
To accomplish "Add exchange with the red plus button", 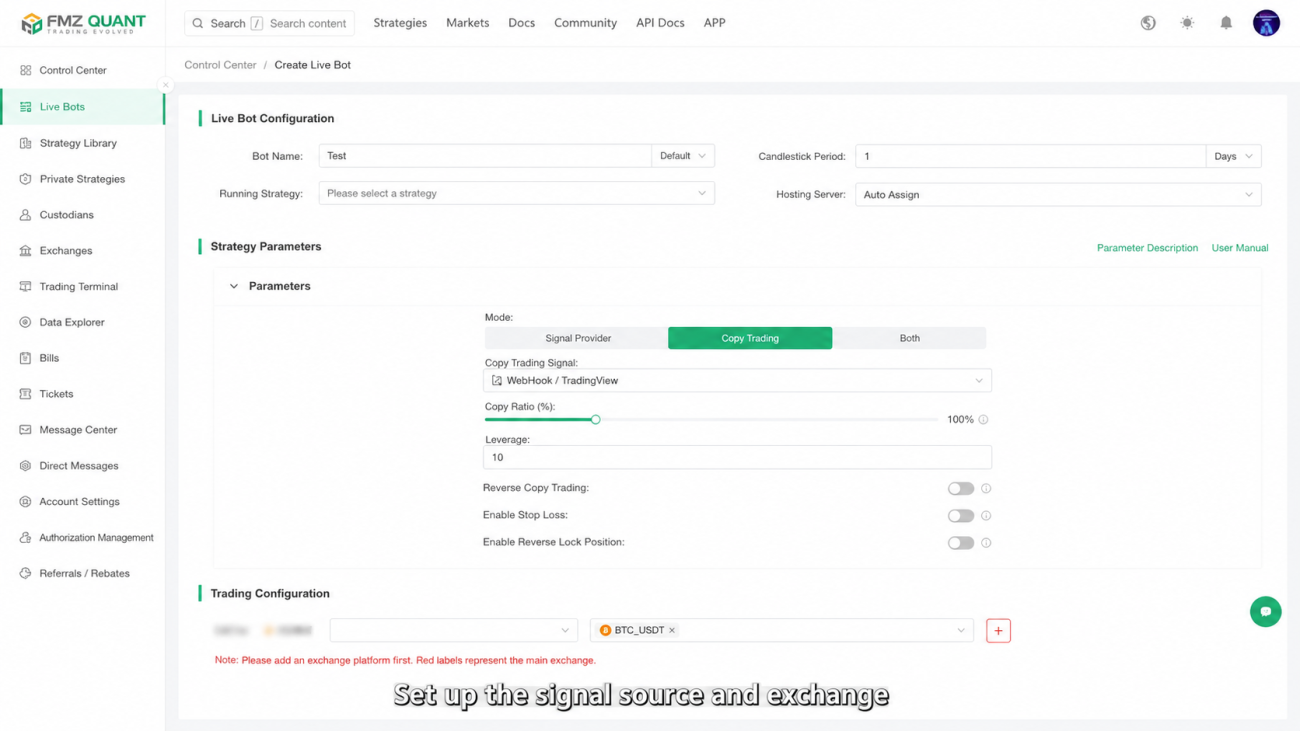I will coord(998,631).
